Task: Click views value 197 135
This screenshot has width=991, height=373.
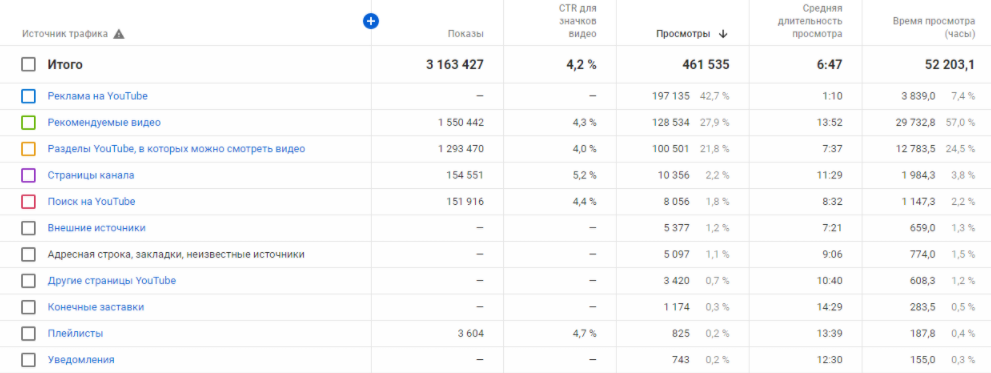Action: (x=671, y=96)
